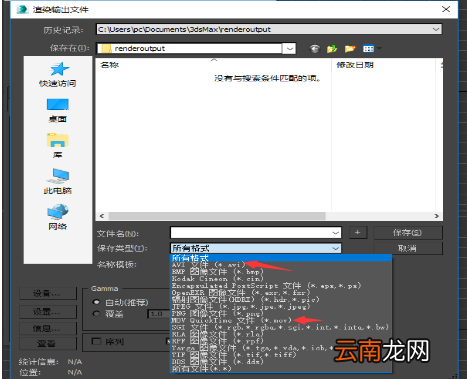Image resolution: width=467 pixels, height=379 pixels.
Task: Select This PC (此电脑) in the sidebar
Action: (58, 182)
